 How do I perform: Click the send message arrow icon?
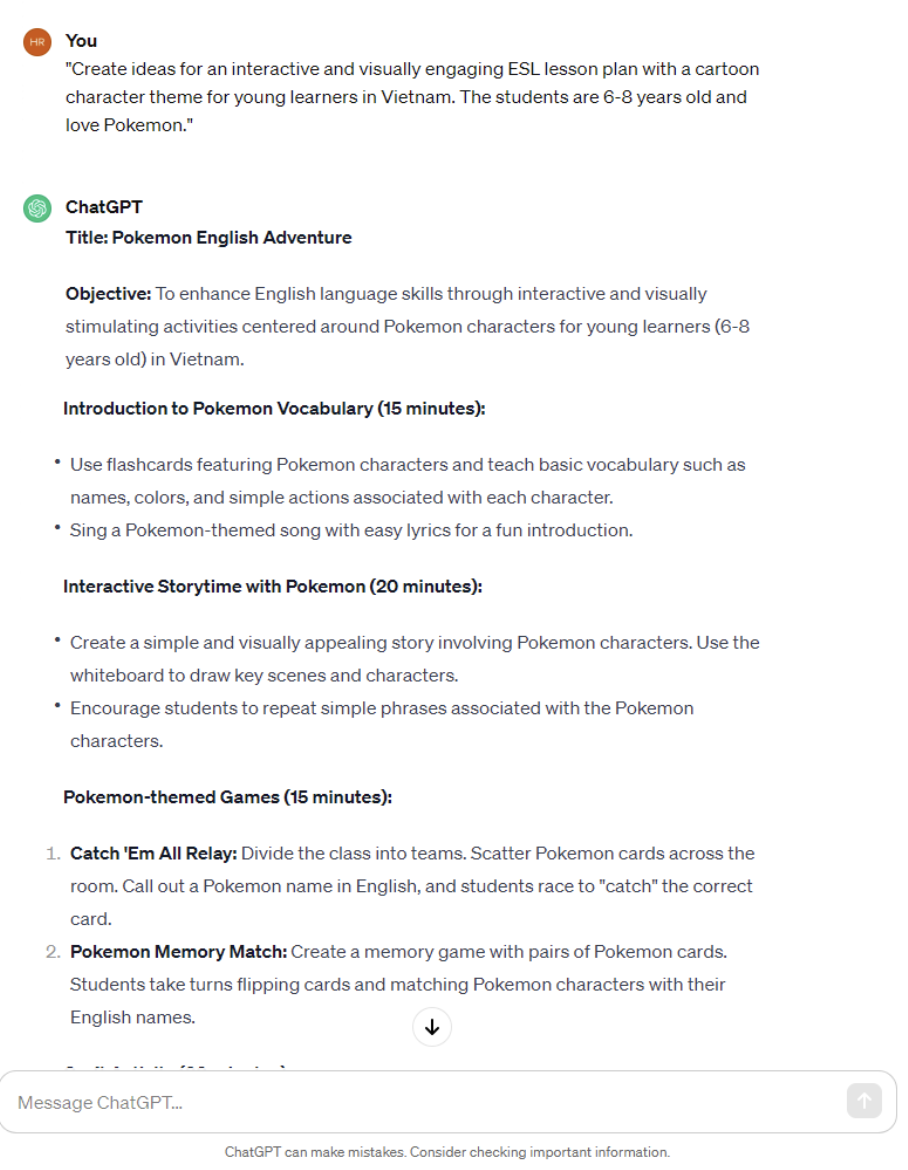(x=864, y=1101)
